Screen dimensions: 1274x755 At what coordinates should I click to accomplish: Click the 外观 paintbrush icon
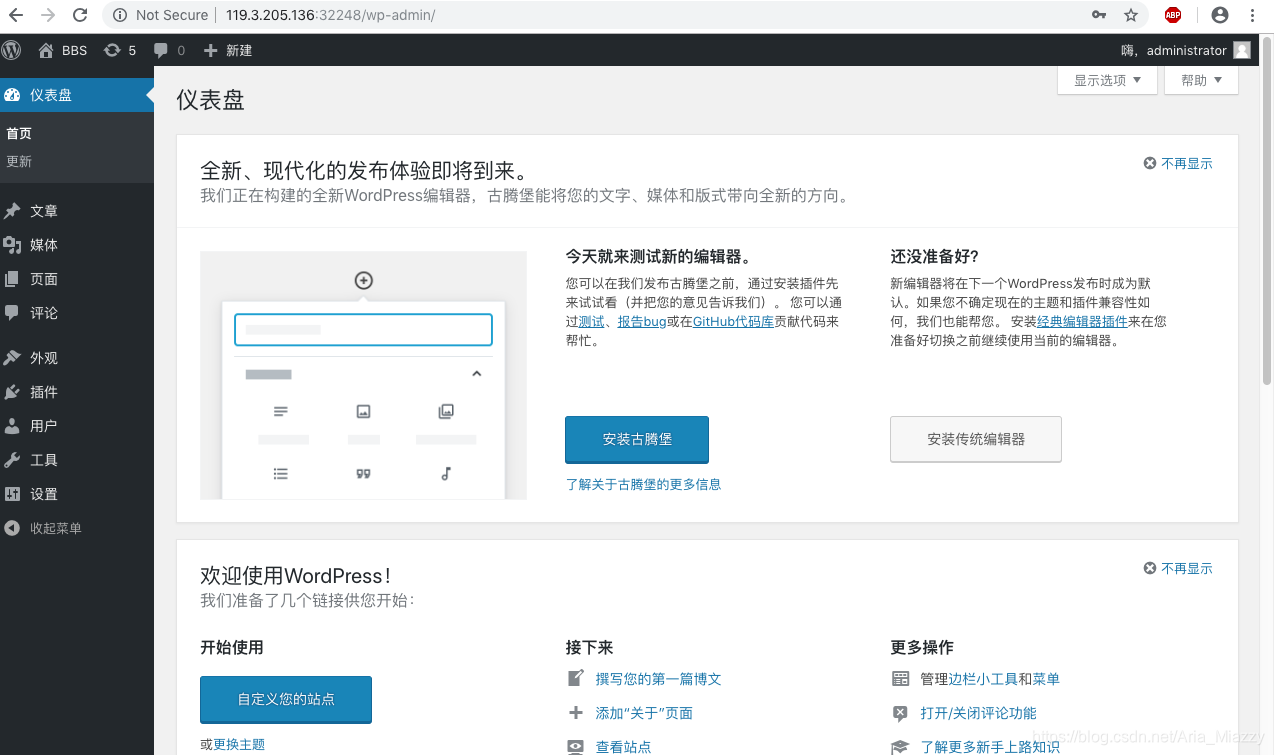click(x=12, y=358)
